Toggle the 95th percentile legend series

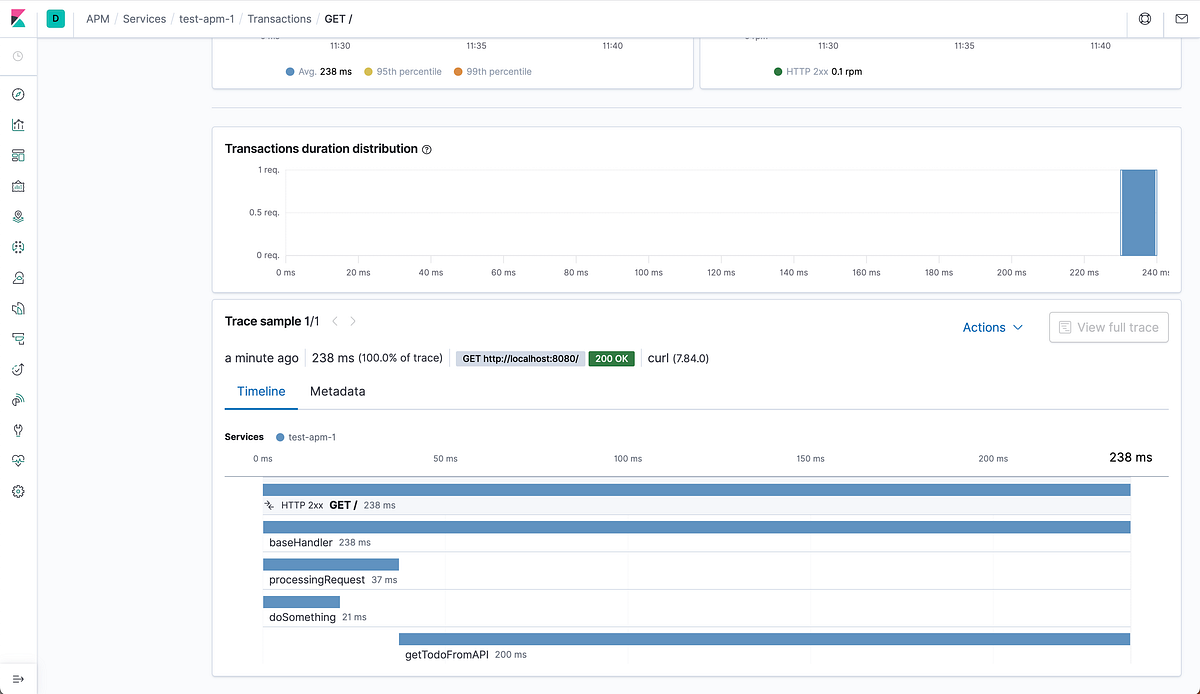click(402, 71)
